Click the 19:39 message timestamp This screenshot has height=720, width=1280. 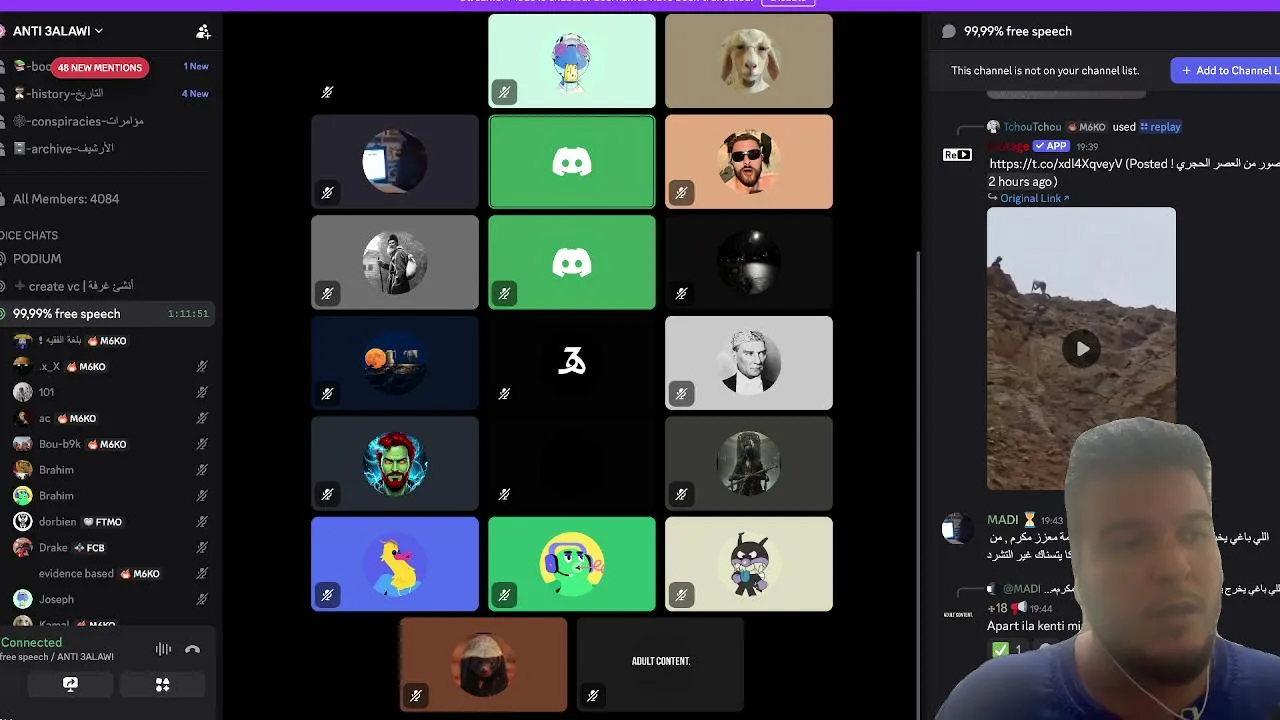click(1087, 147)
